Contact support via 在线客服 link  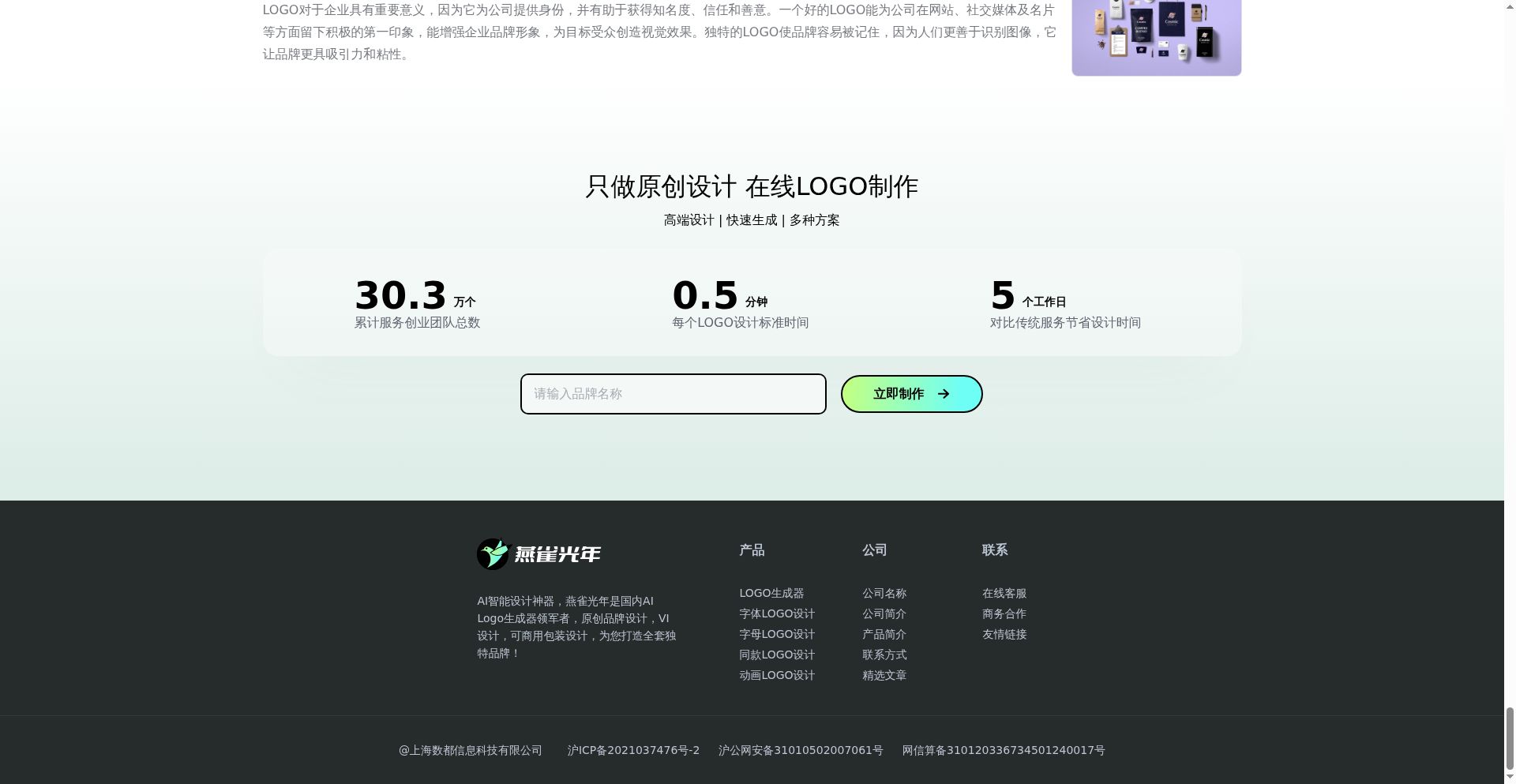point(1004,593)
